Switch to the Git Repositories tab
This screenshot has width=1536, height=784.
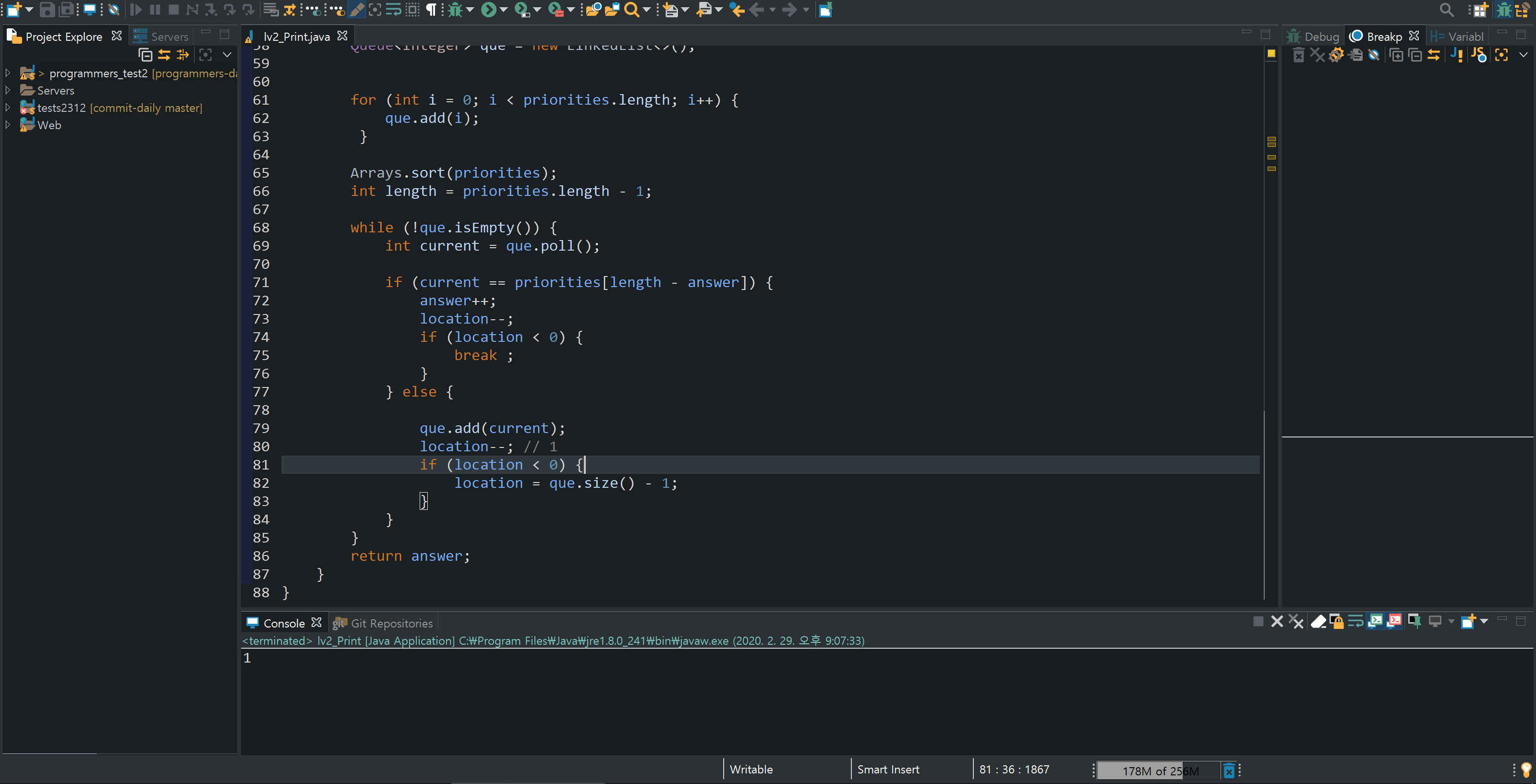pyautogui.click(x=384, y=623)
